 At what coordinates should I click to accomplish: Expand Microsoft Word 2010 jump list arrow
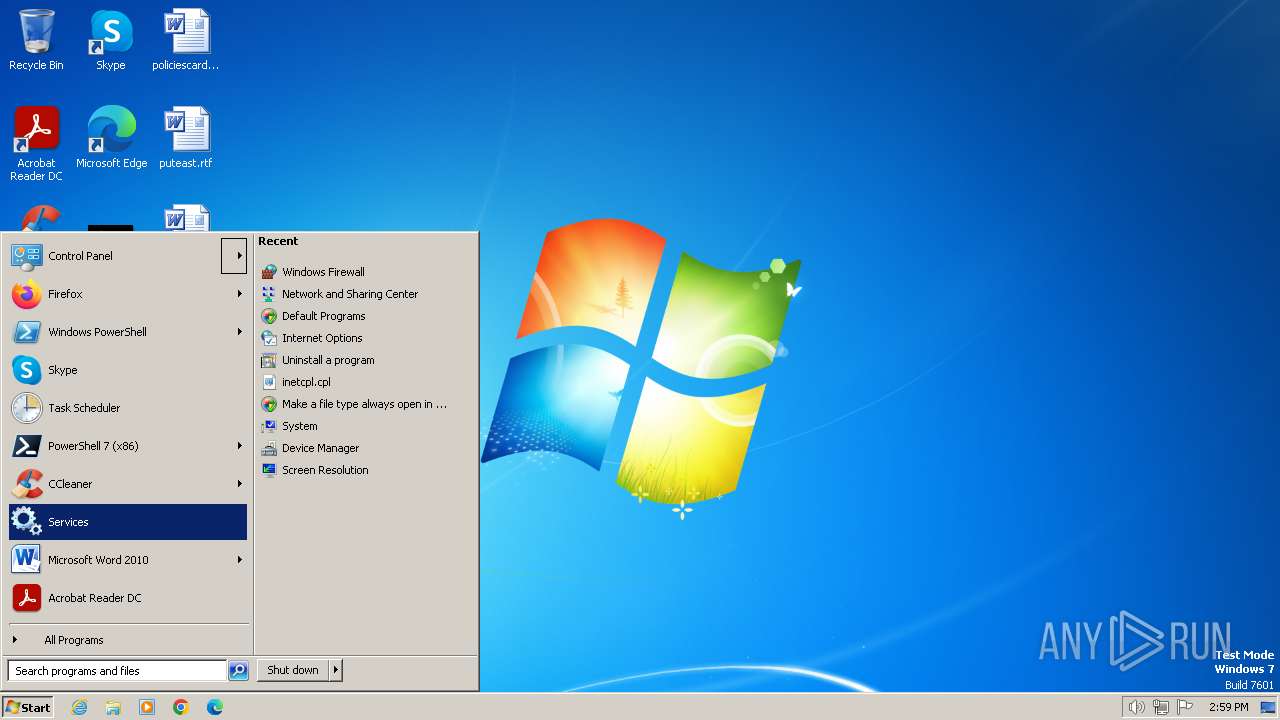(x=239, y=560)
